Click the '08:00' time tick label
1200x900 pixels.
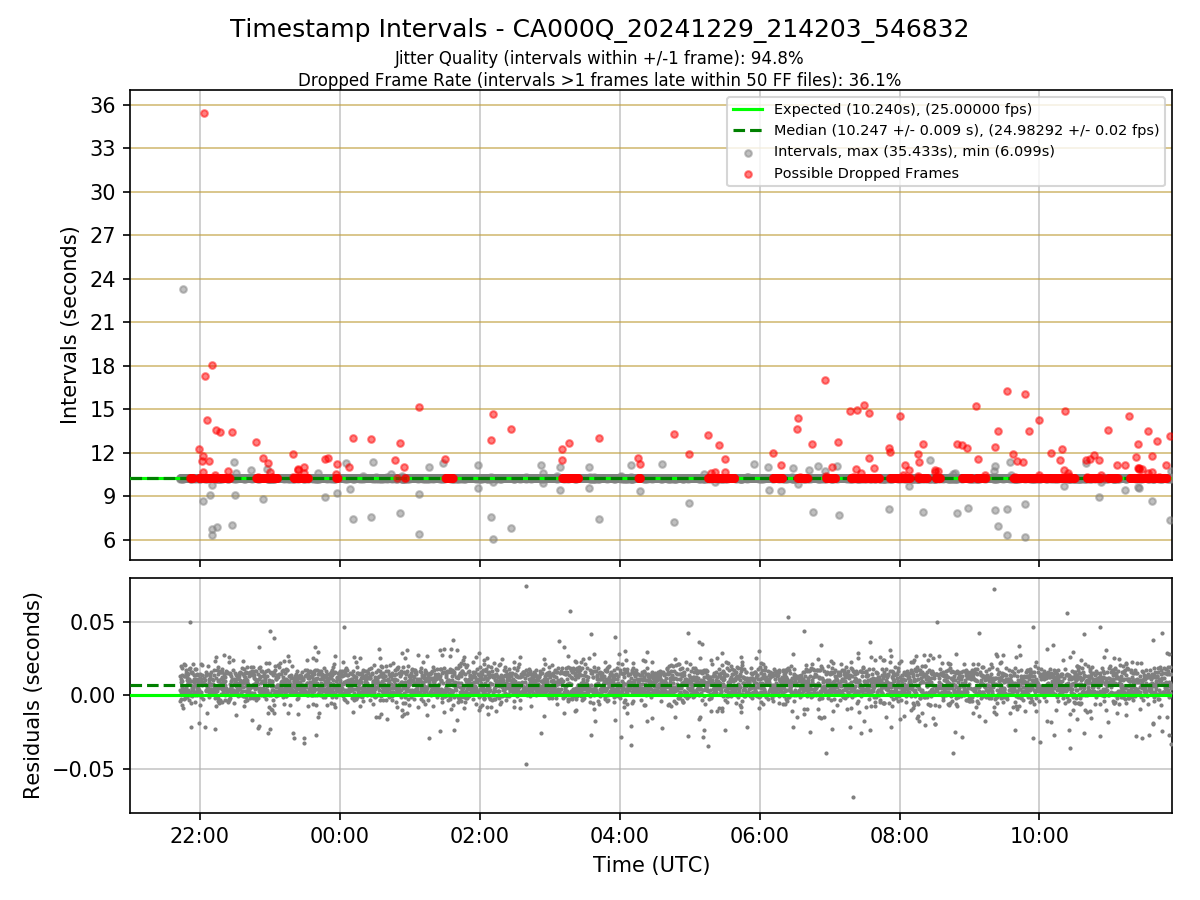pyautogui.click(x=900, y=834)
